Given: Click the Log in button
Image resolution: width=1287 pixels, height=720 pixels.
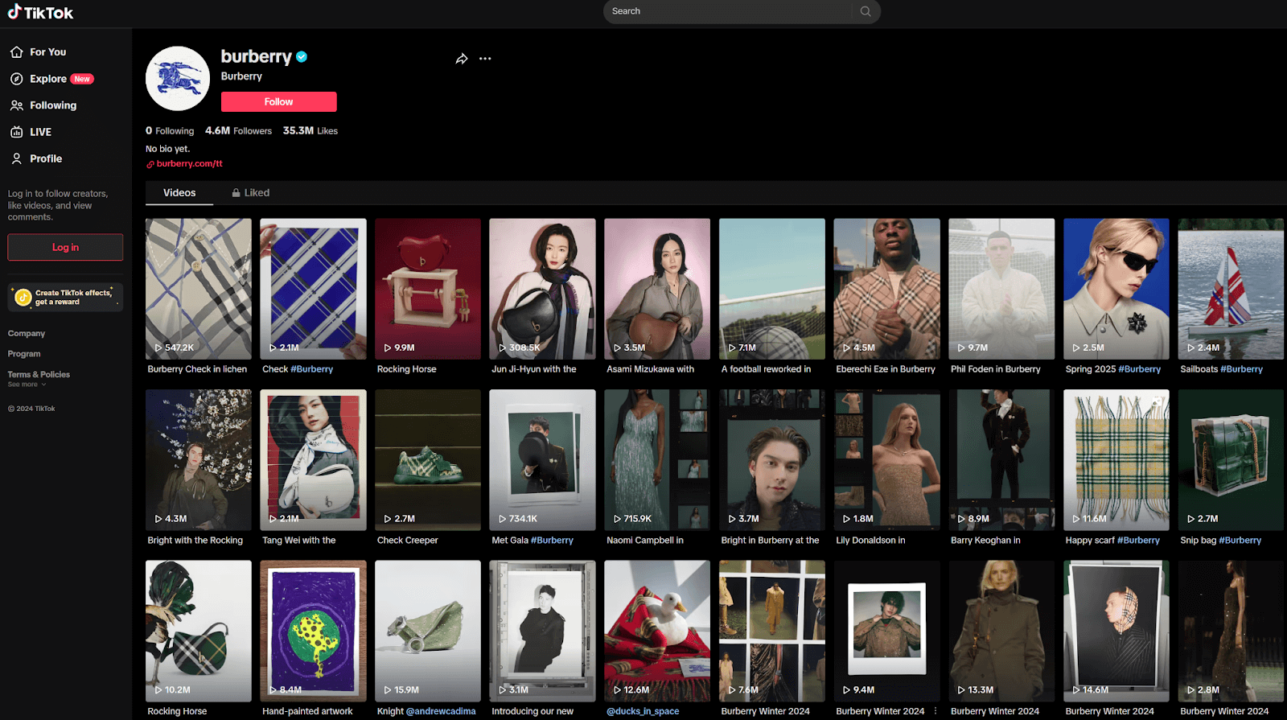Looking at the screenshot, I should [x=65, y=247].
